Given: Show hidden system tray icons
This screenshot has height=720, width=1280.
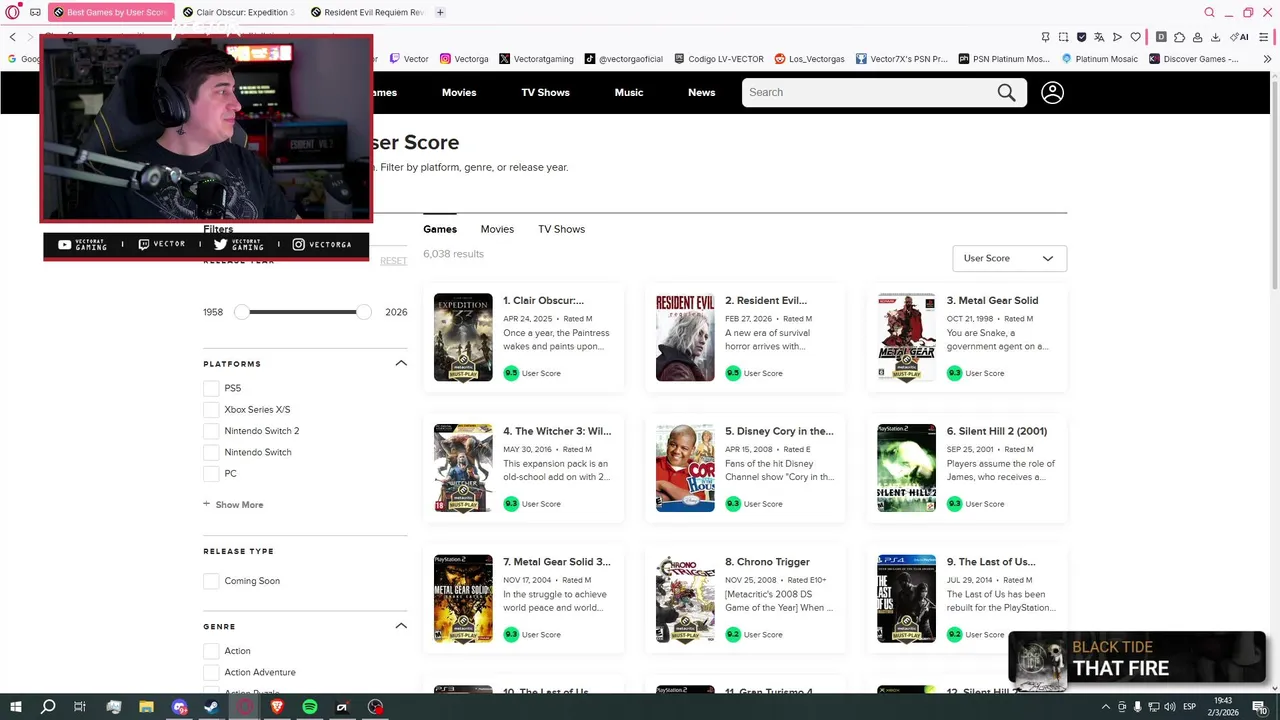Looking at the screenshot, I should (x=1106, y=707).
